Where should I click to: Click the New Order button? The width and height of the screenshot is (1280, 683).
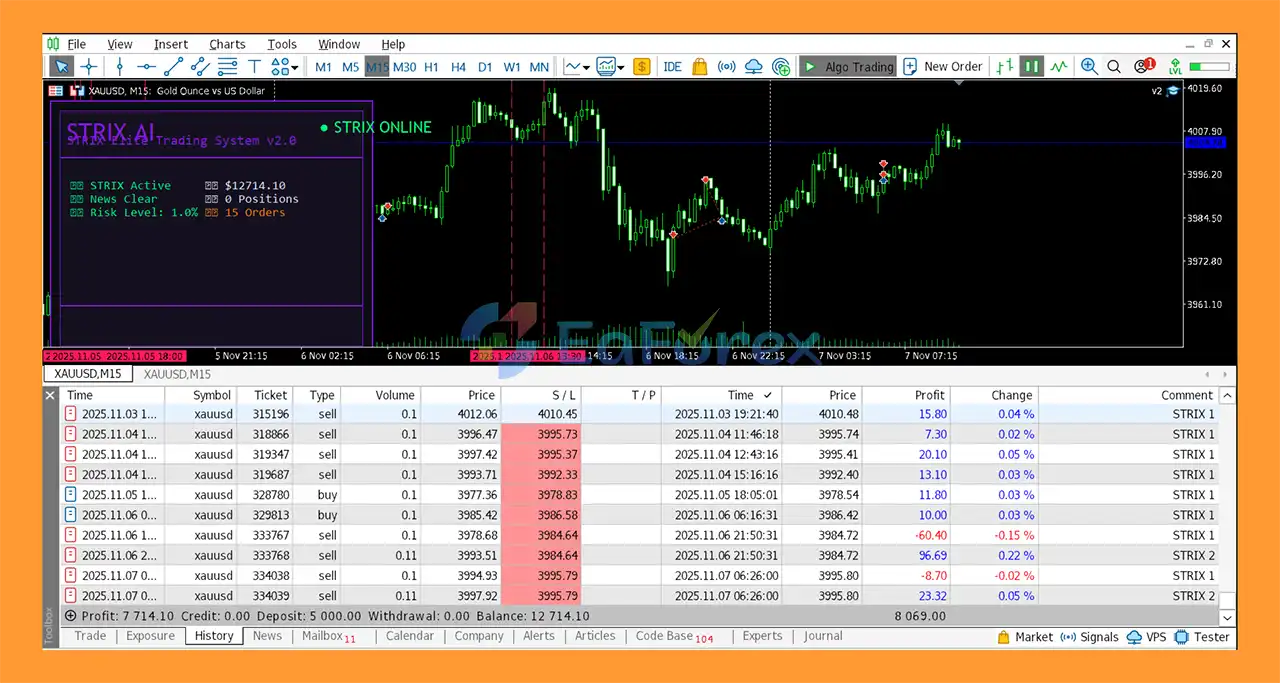pyautogui.click(x=942, y=67)
